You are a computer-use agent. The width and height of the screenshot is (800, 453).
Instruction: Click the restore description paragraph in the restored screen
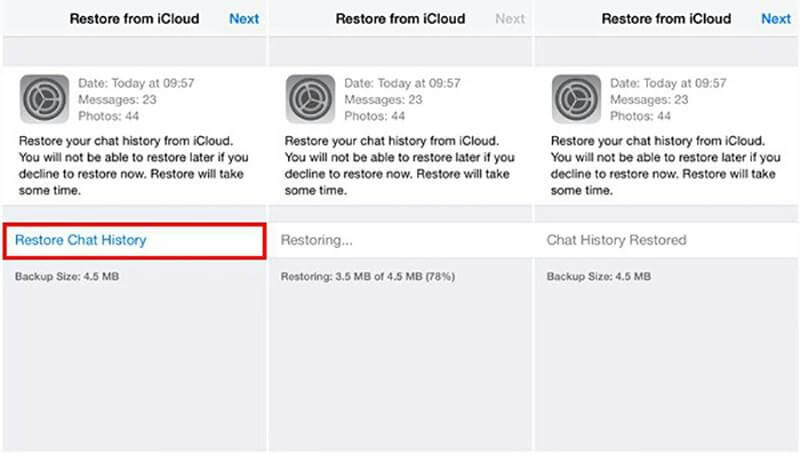665,165
